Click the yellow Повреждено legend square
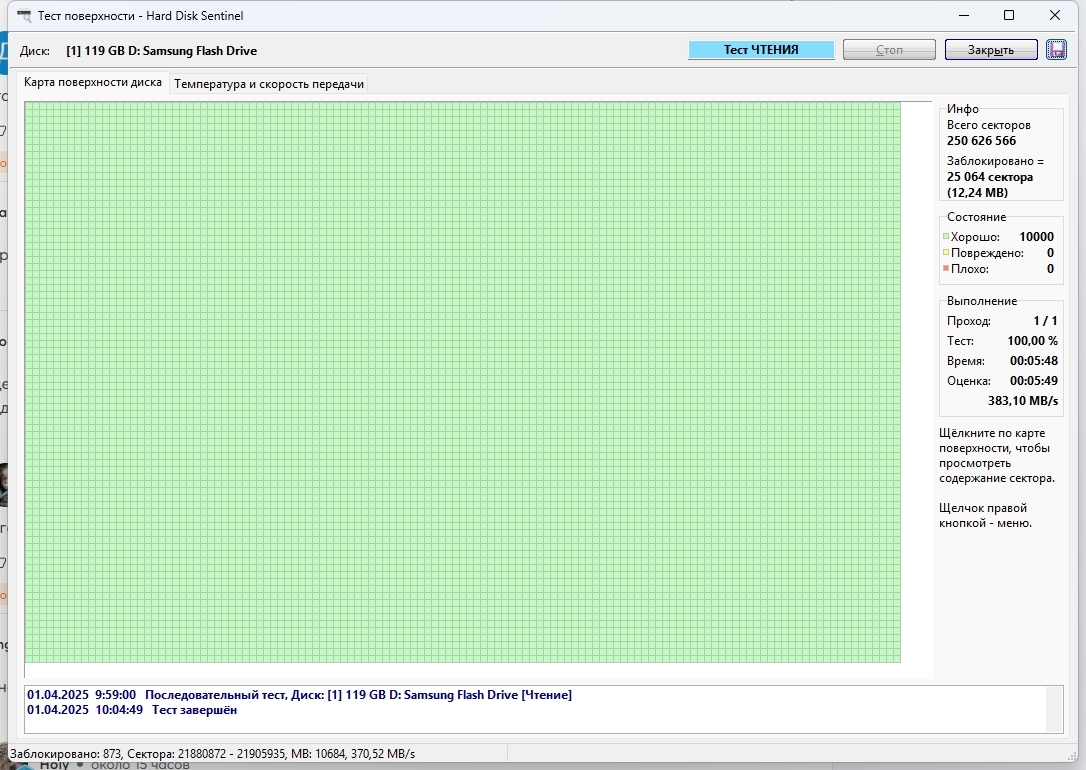 946,253
